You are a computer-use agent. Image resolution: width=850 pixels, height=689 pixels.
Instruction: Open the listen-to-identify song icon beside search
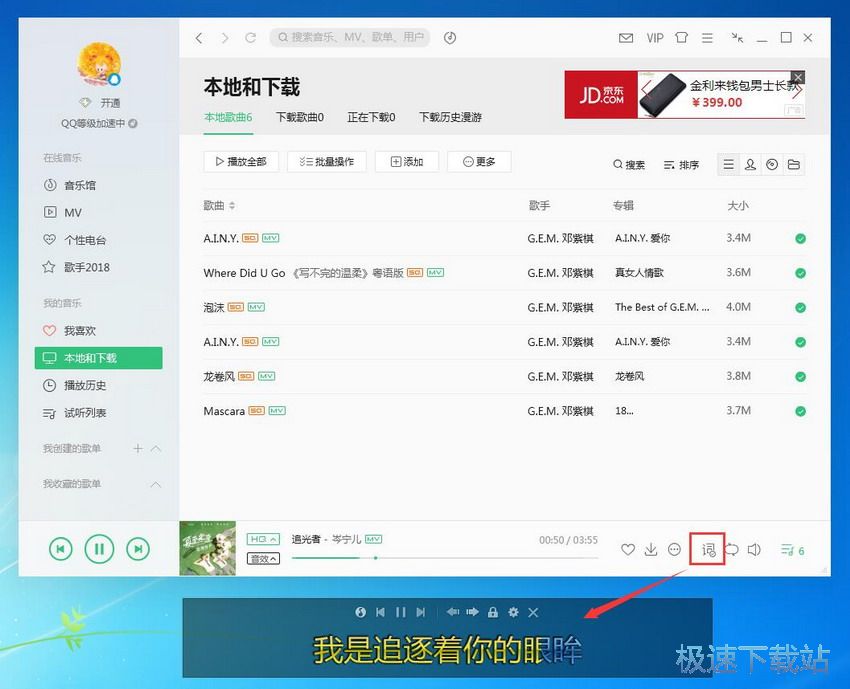(x=450, y=38)
